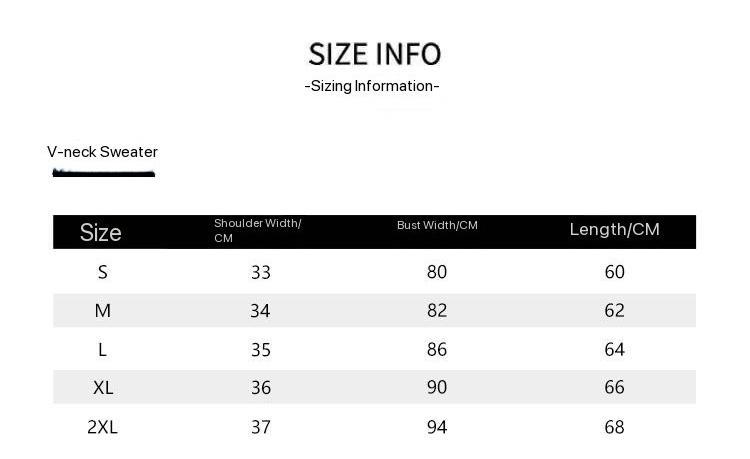Screen dimensions: 750x459
Task: Click the Shoulder Width/CM column header
Action: pos(257,231)
